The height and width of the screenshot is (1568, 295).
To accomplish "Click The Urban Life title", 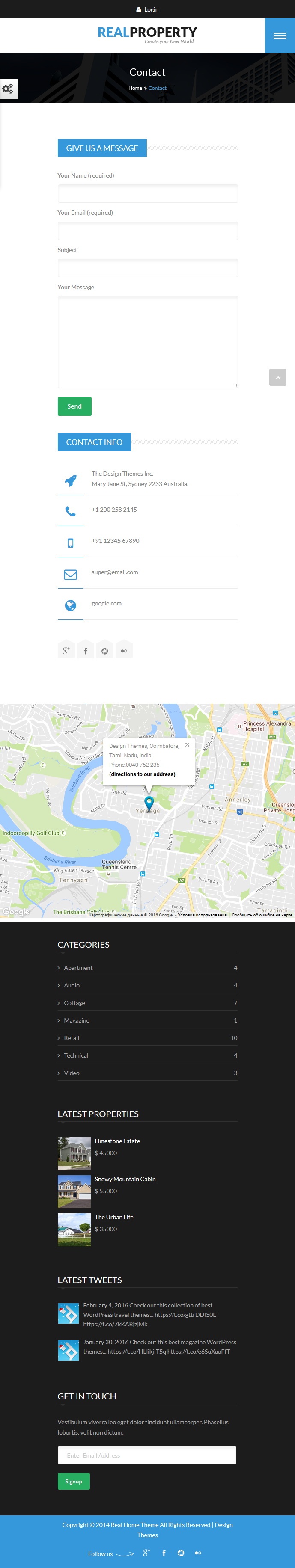I will 114,1217.
